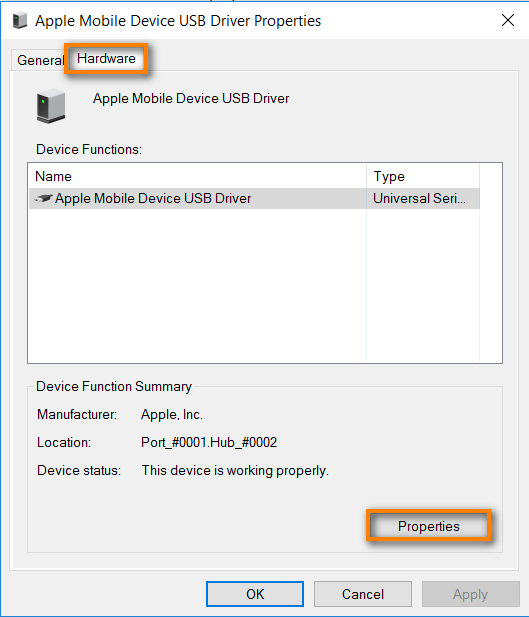Click the large device tower icon

click(x=51, y=106)
